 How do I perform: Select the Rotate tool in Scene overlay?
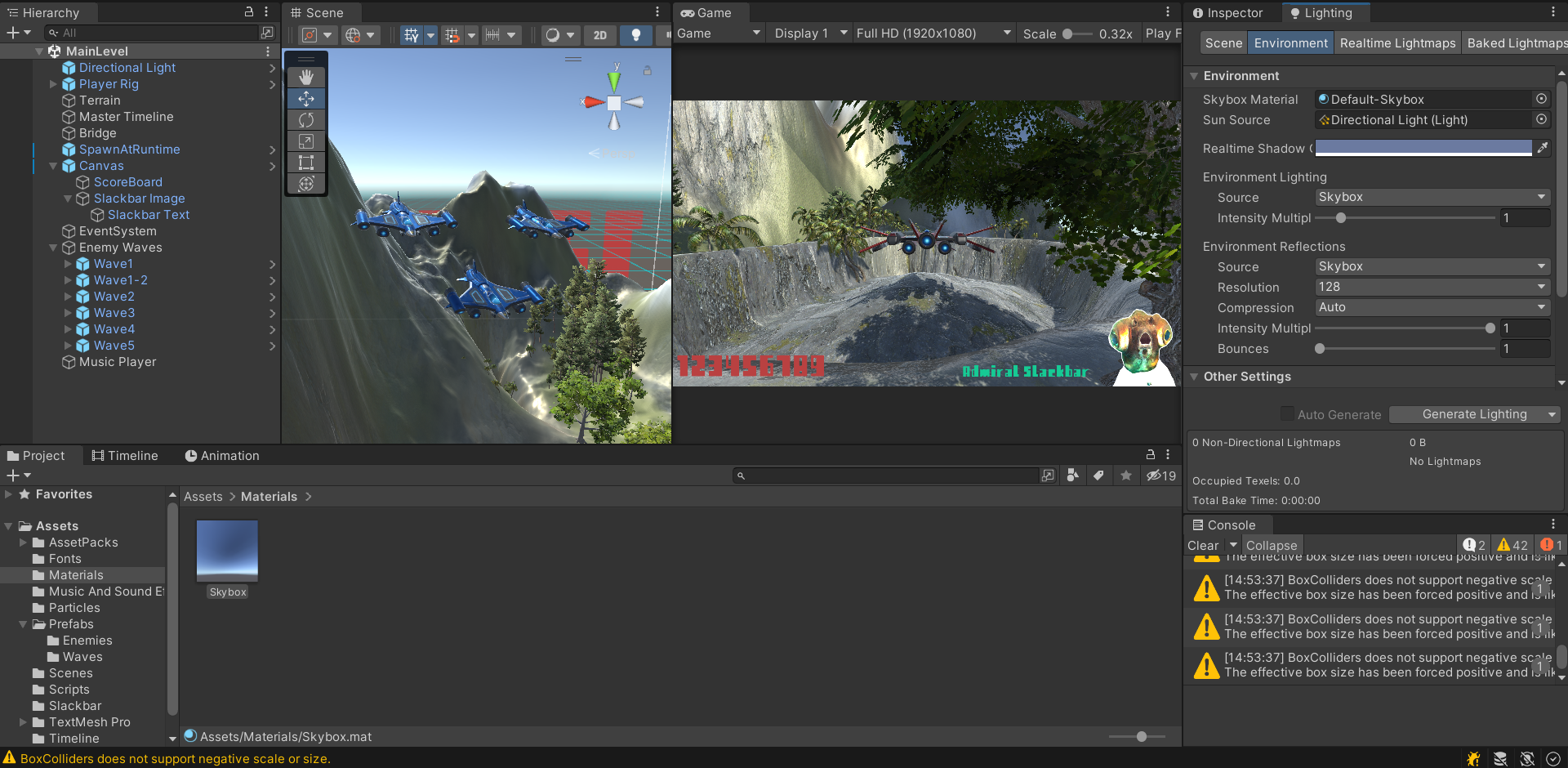click(x=306, y=120)
